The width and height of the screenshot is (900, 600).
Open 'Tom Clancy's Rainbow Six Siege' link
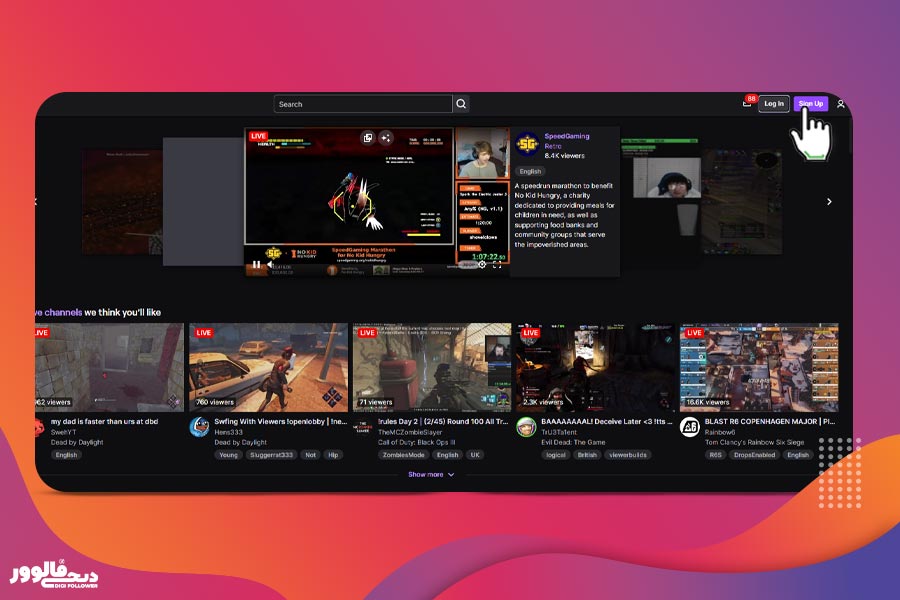click(x=754, y=442)
